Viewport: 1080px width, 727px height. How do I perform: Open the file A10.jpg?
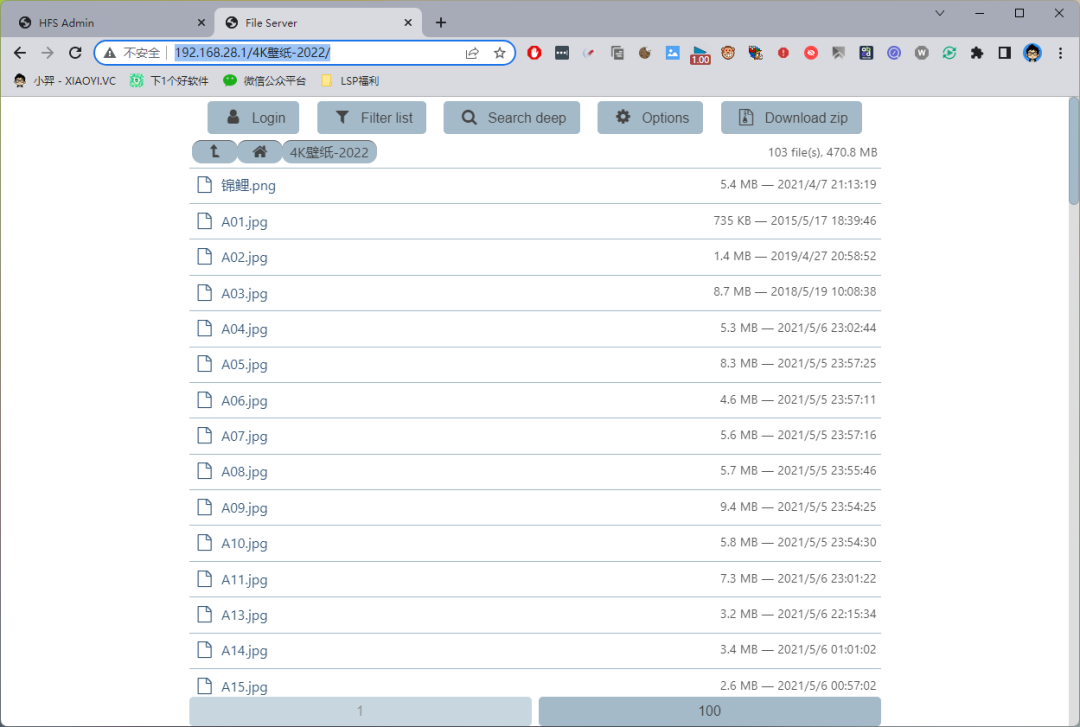pos(245,544)
